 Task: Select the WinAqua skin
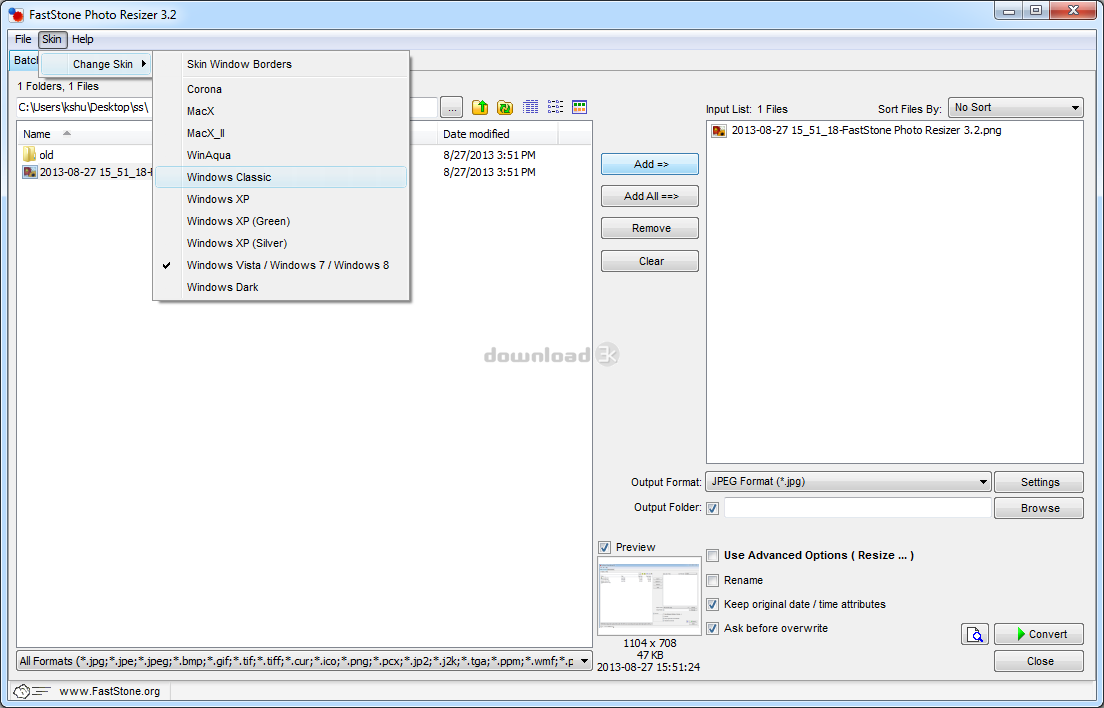(281, 155)
